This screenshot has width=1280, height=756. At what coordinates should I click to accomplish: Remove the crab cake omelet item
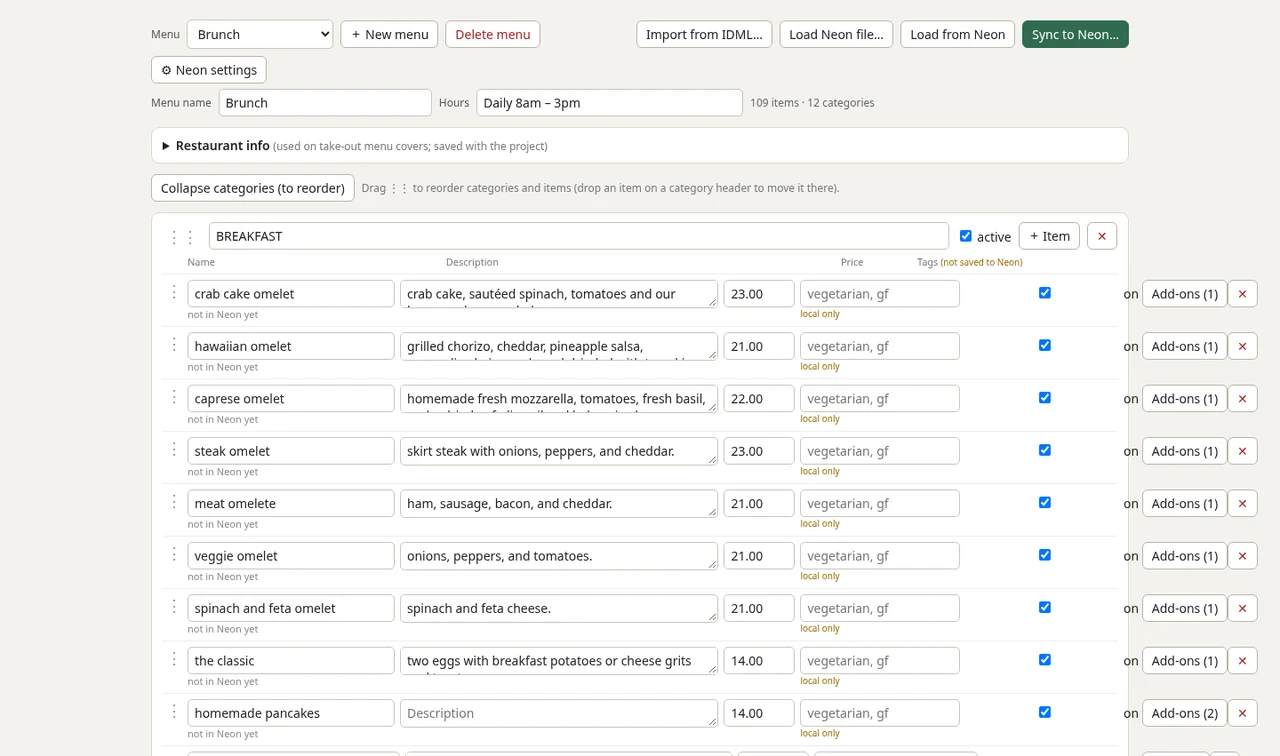pyautogui.click(x=1242, y=294)
